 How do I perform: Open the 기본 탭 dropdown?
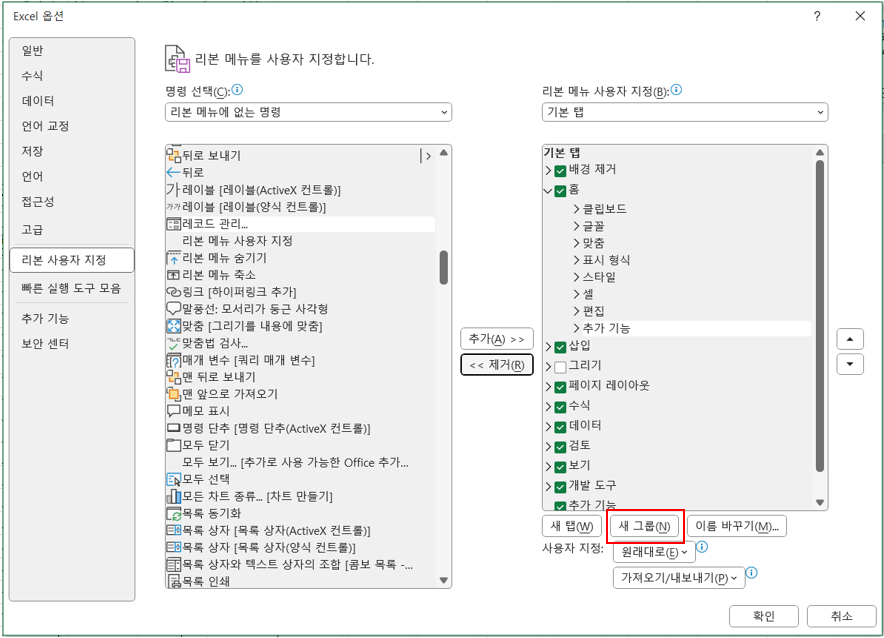tap(685, 112)
